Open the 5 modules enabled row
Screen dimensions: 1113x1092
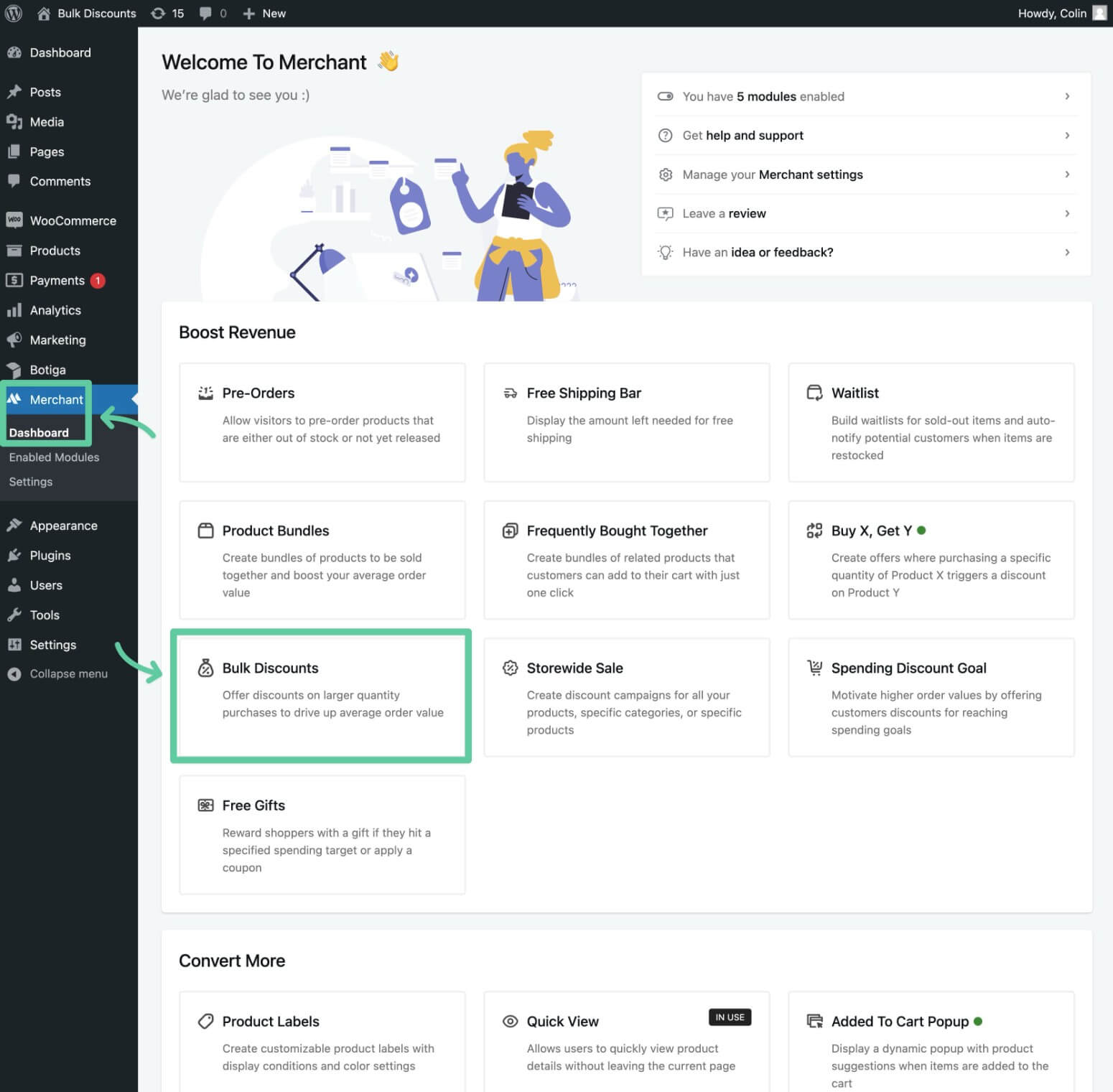pyautogui.click(x=865, y=96)
